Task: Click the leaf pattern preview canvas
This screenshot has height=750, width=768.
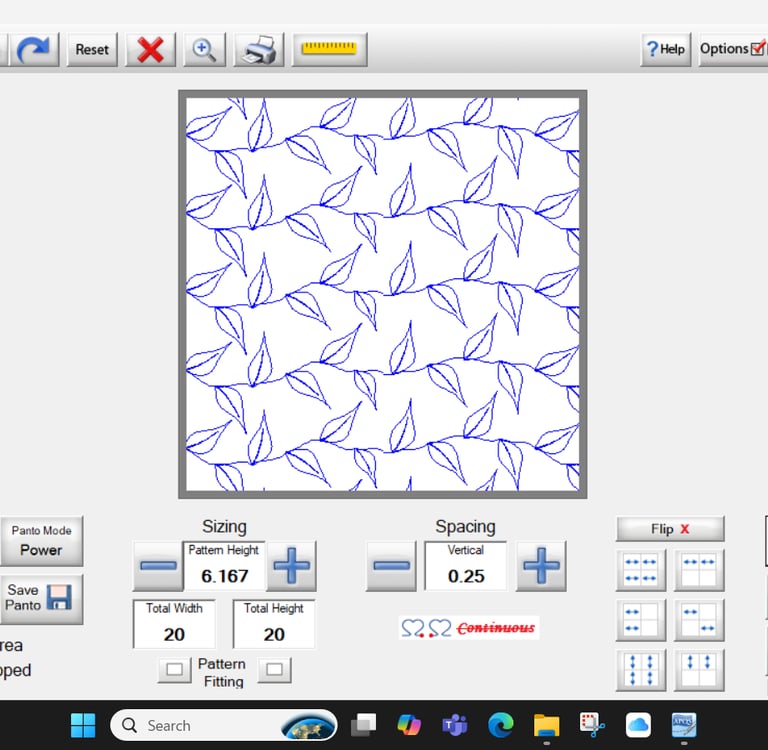Action: [383, 294]
